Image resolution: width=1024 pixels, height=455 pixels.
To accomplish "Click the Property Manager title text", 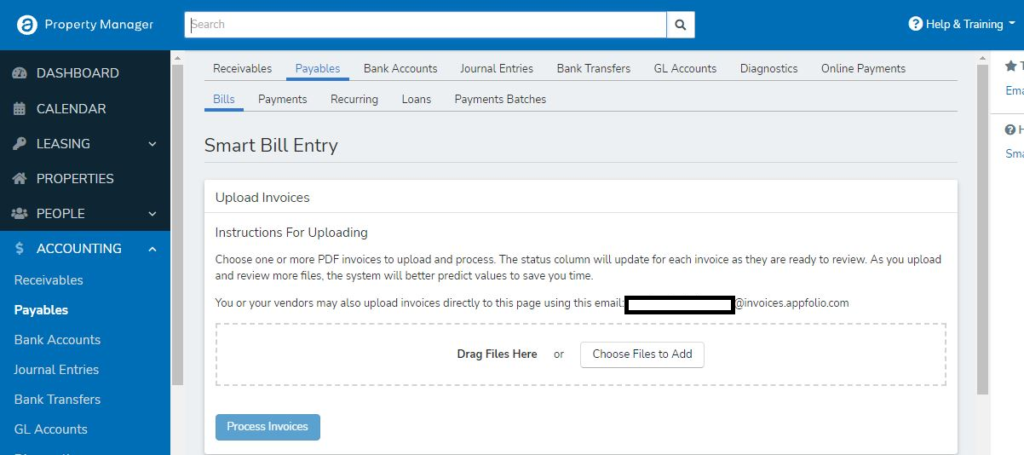I will click(x=99, y=25).
